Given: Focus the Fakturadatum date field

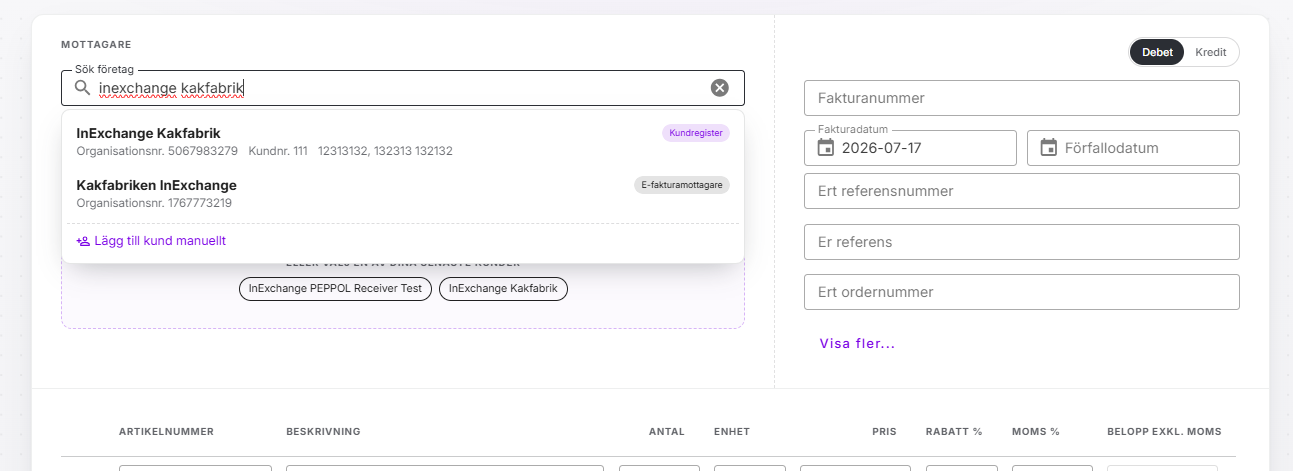Looking at the screenshot, I should 910,148.
